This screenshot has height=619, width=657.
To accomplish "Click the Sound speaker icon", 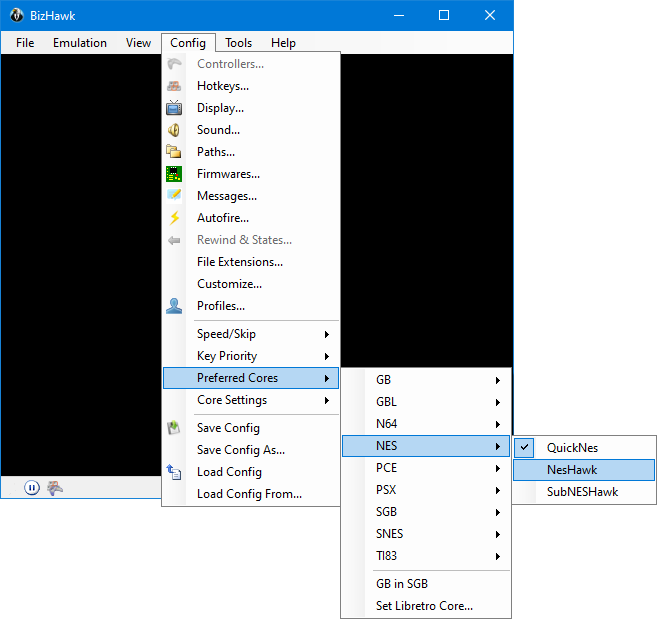I will coord(174,130).
